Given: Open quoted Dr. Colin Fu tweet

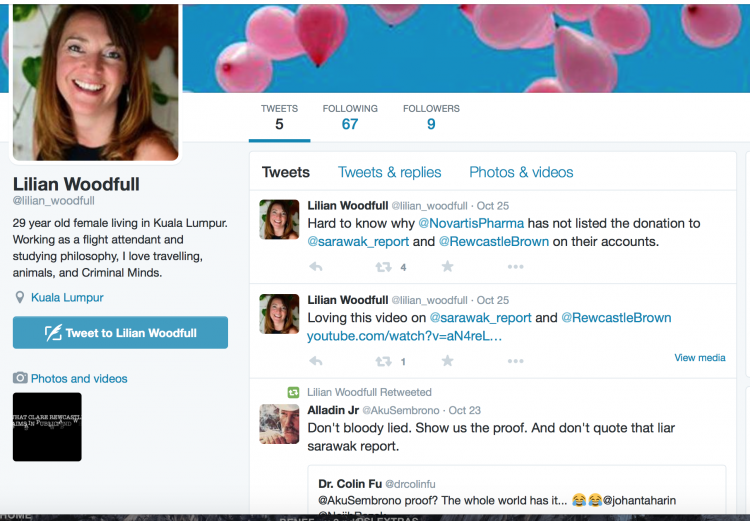Looking at the screenshot, I should (x=517, y=491).
